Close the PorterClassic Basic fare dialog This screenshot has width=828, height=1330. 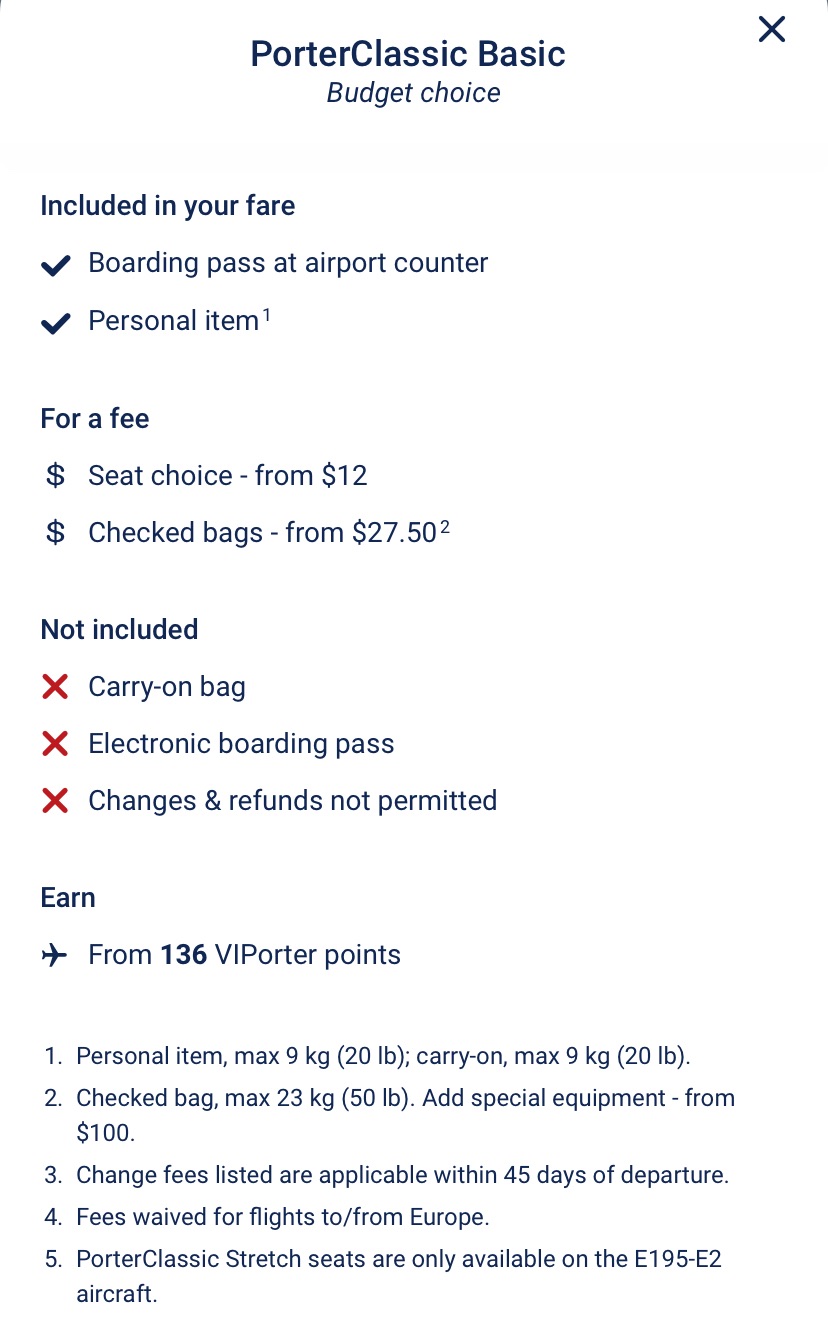tap(771, 30)
